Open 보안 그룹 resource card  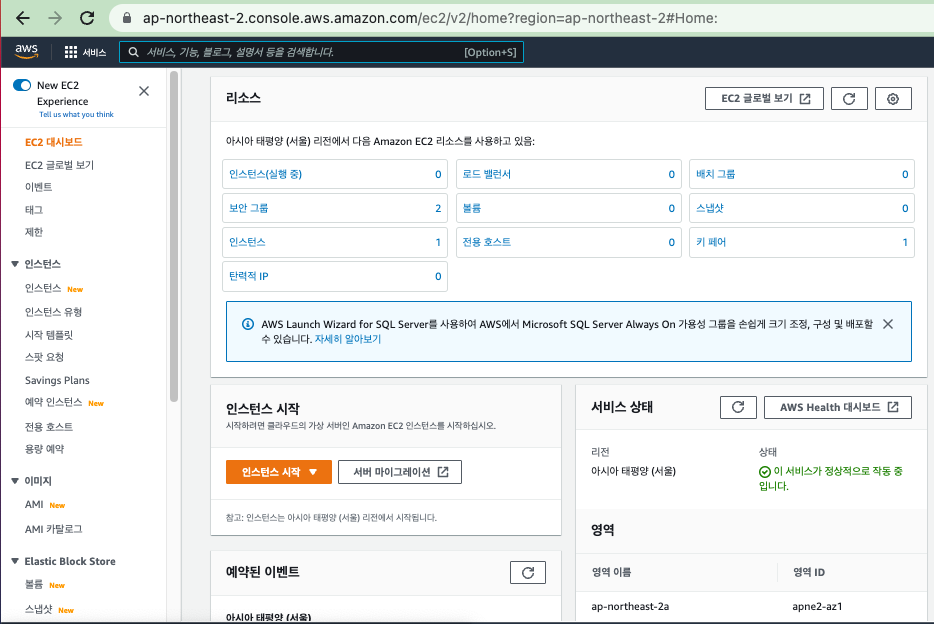pos(335,208)
